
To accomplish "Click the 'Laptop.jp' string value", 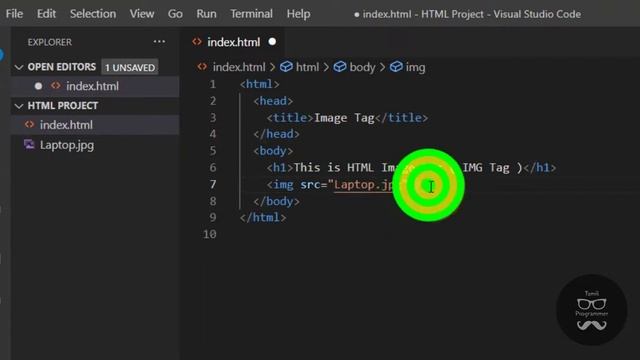I will [x=363, y=185].
